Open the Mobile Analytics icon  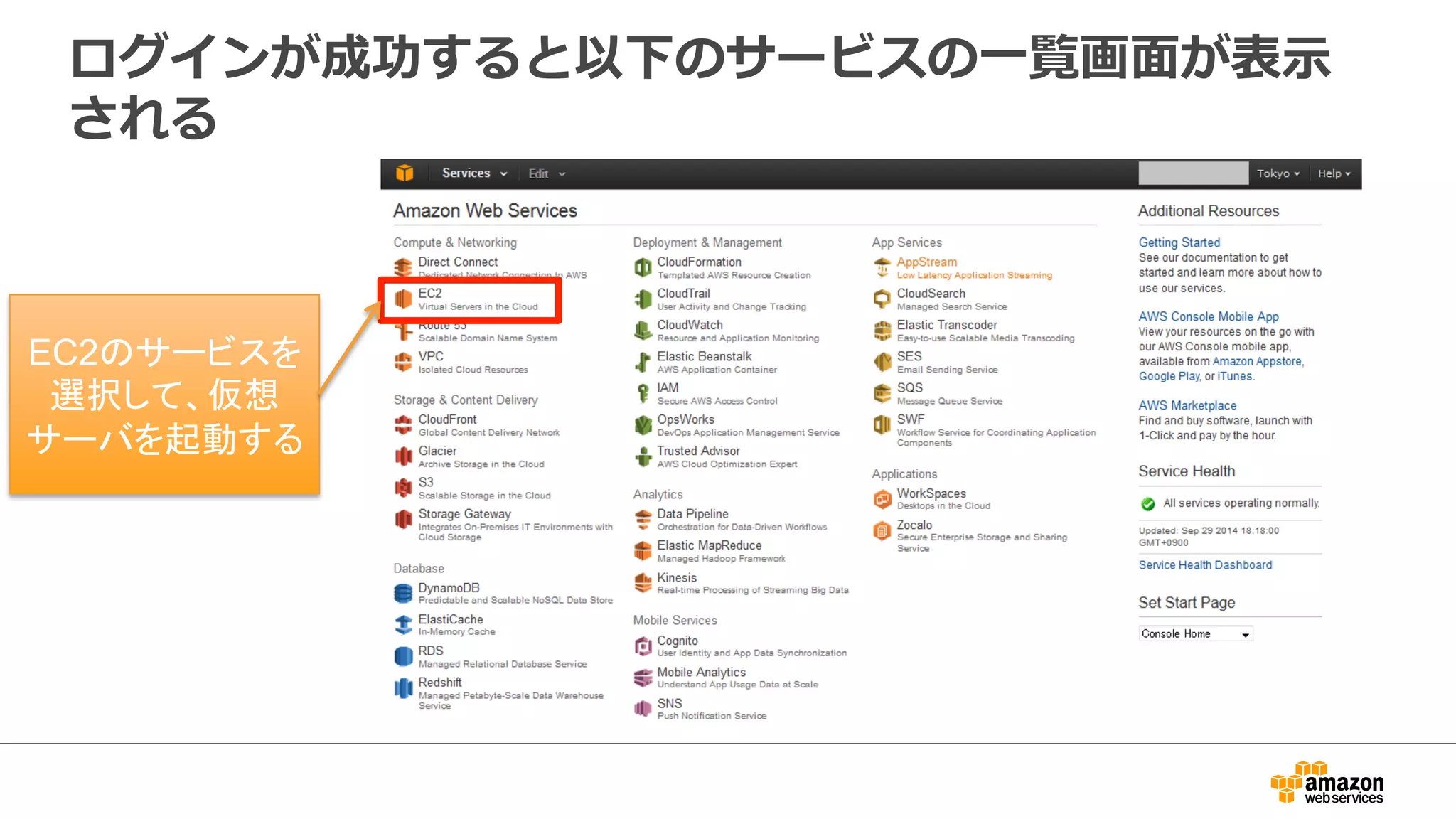tap(643, 677)
